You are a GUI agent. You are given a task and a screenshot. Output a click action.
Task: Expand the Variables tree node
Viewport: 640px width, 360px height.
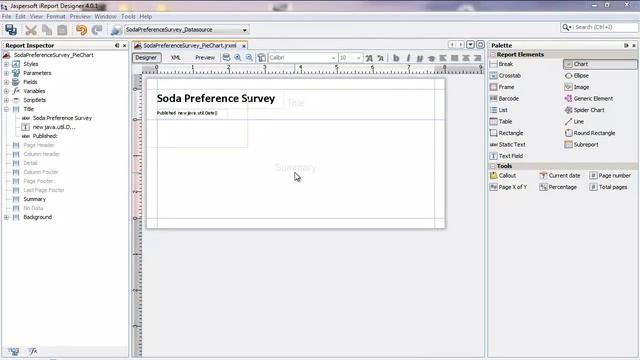click(x=7, y=91)
